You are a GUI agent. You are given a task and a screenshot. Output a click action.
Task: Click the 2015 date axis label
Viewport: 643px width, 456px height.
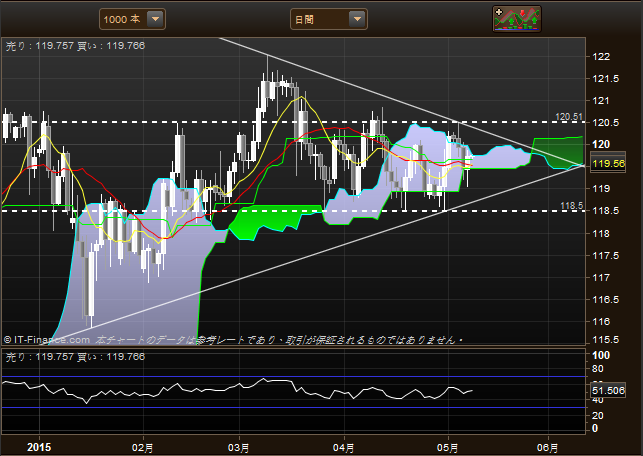click(39, 447)
